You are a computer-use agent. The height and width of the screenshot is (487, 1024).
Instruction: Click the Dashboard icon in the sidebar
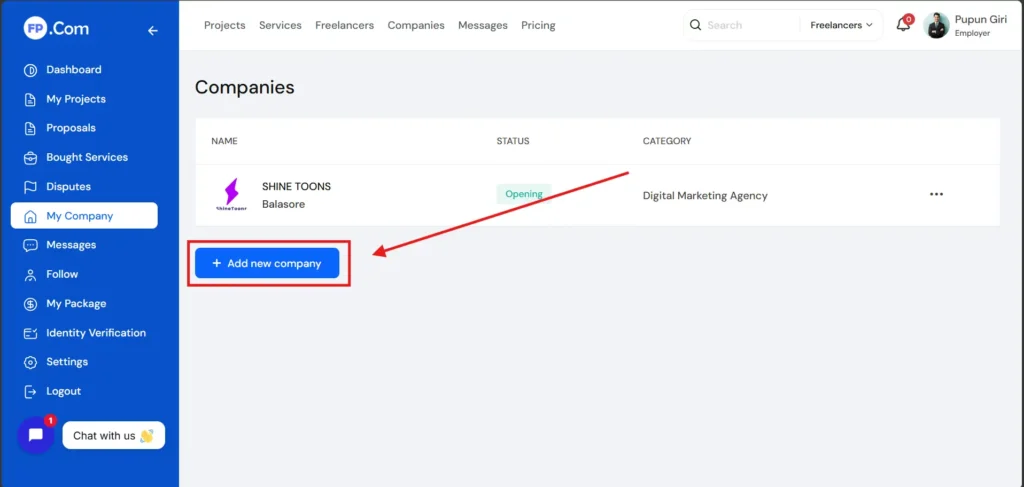point(30,70)
